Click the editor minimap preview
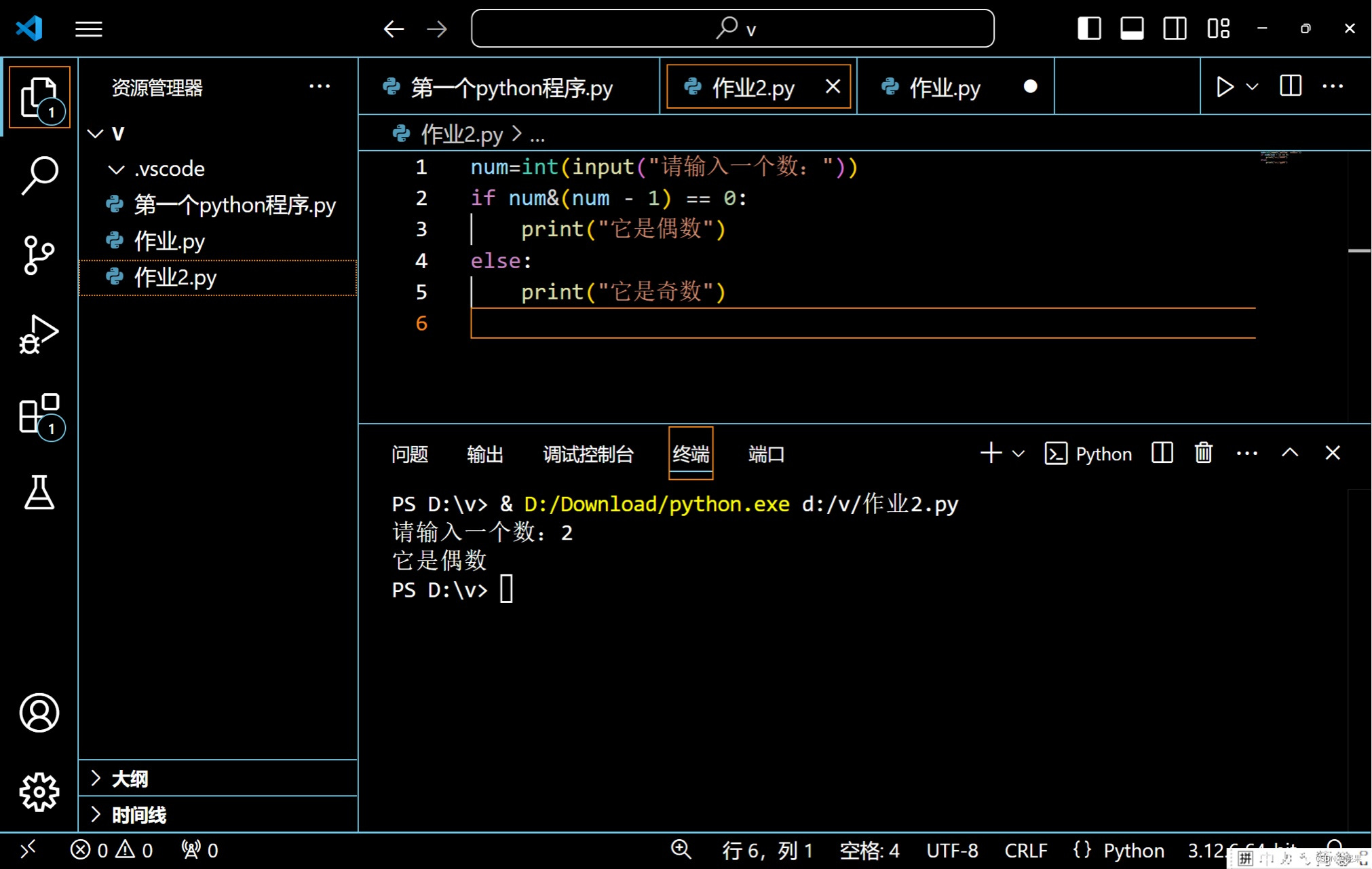Image resolution: width=1372 pixels, height=869 pixels. [x=1280, y=158]
